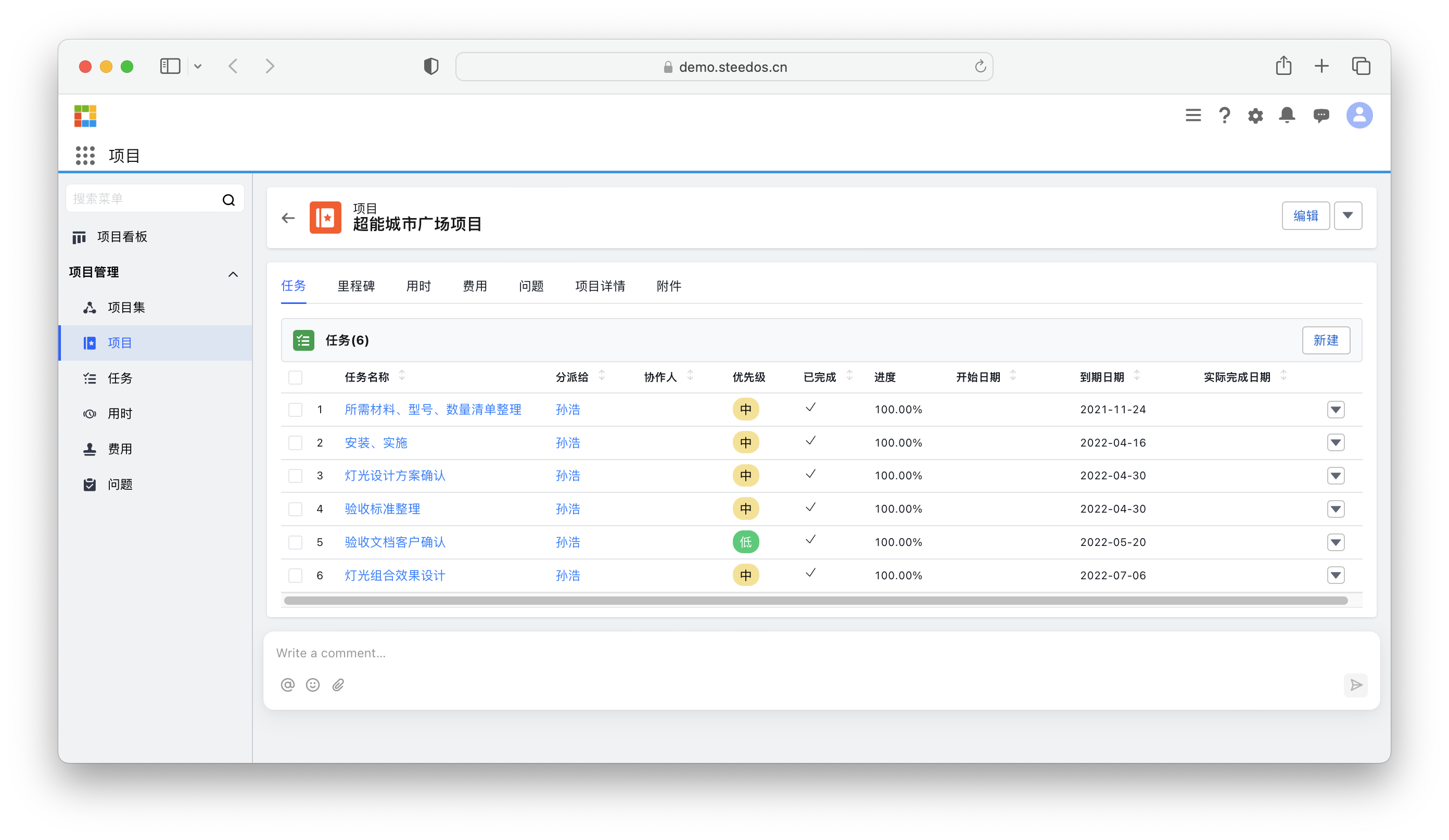Click the green task list icon
The width and height of the screenshot is (1449, 840).
coord(303,340)
